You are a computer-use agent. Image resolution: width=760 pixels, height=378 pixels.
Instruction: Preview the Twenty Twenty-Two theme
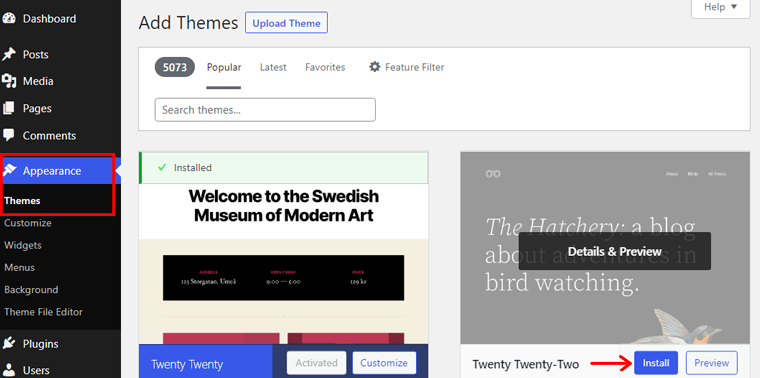coord(712,362)
